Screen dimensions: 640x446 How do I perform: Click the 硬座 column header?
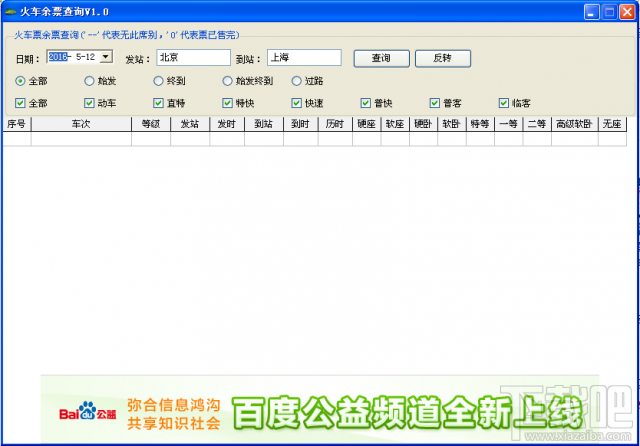click(367, 124)
